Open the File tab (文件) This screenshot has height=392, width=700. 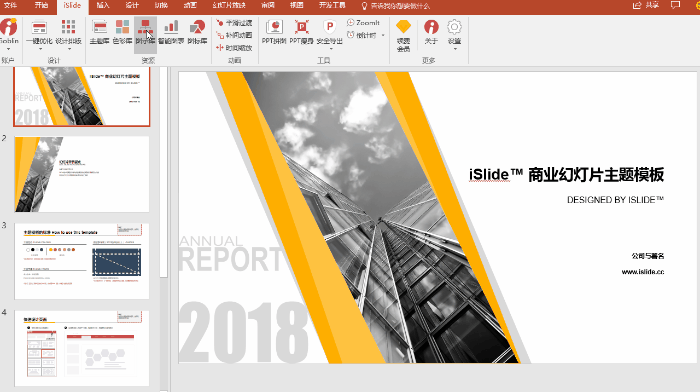(x=10, y=5)
